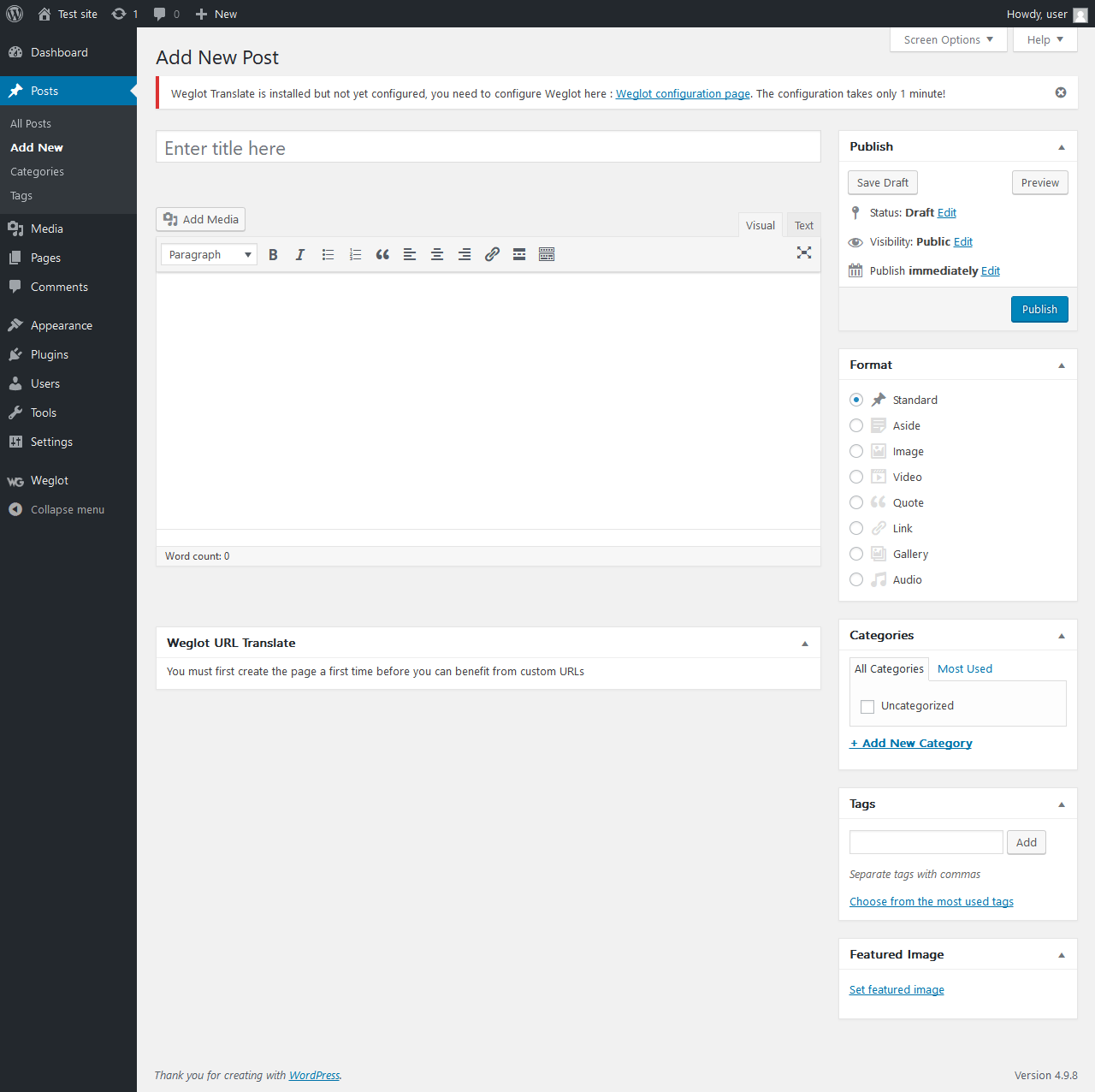Insert or edit a link
Image resolution: width=1095 pixels, height=1092 pixels.
(492, 254)
